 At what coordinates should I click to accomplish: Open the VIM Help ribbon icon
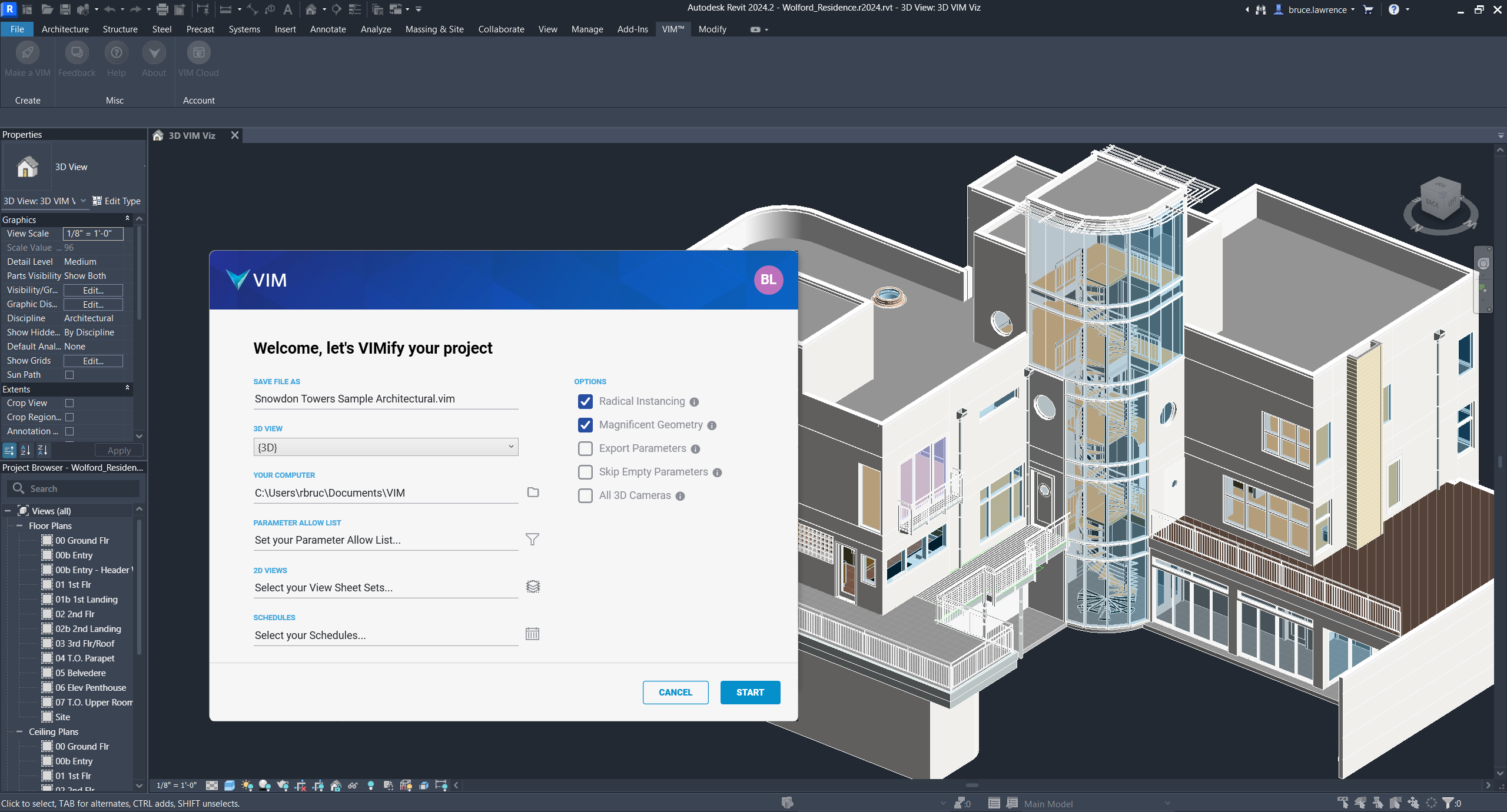point(116,53)
